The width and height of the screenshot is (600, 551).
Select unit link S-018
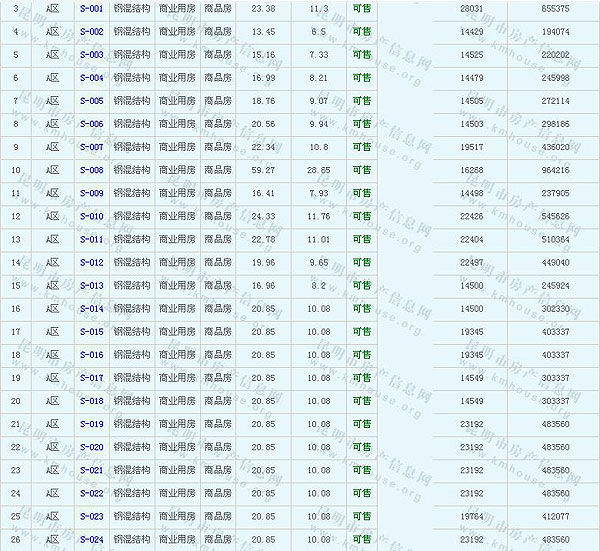(x=91, y=401)
